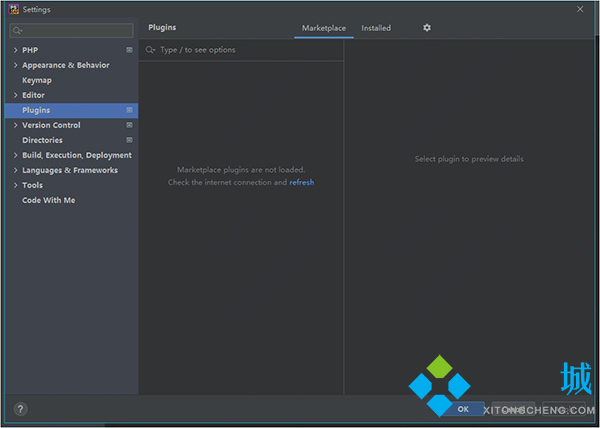Click the help question mark icon
The width and height of the screenshot is (600, 428).
click(x=20, y=409)
